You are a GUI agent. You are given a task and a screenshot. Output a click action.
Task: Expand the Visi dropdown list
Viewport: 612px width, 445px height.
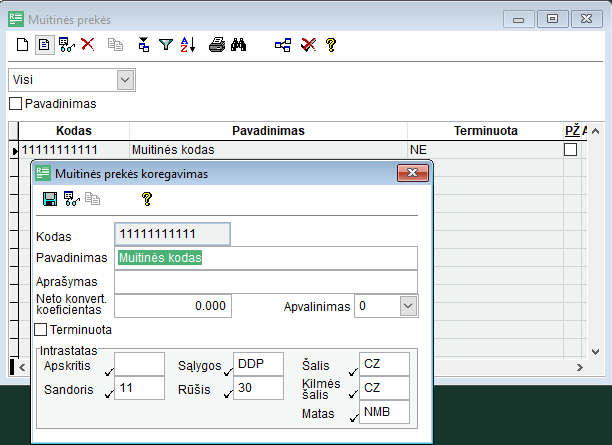125,80
